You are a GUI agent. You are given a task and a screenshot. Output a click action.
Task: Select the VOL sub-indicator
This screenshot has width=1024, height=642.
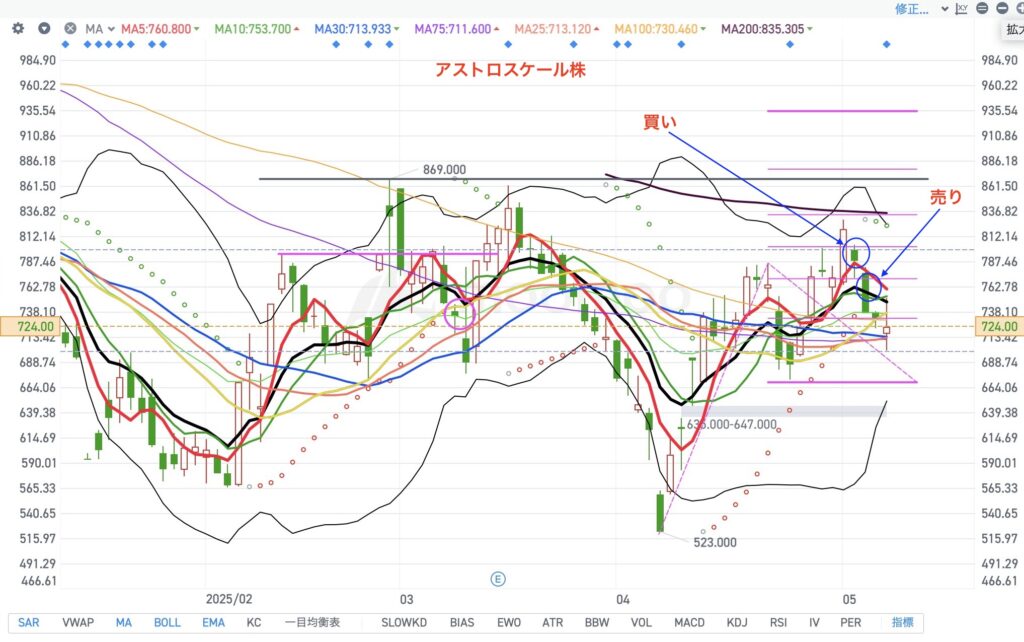pyautogui.click(x=641, y=622)
